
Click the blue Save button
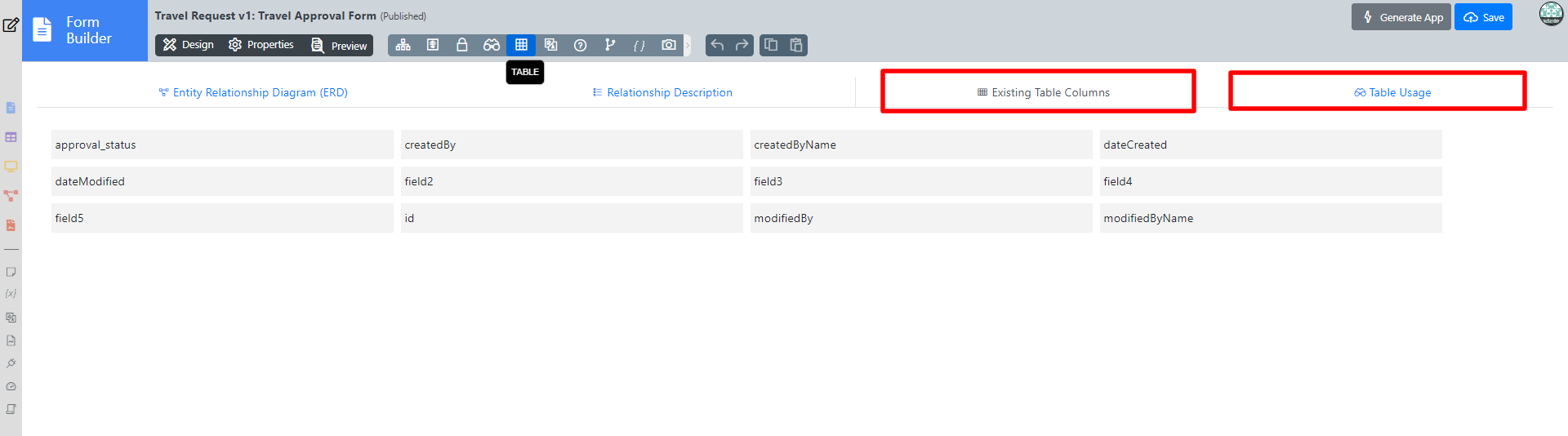(x=1483, y=17)
